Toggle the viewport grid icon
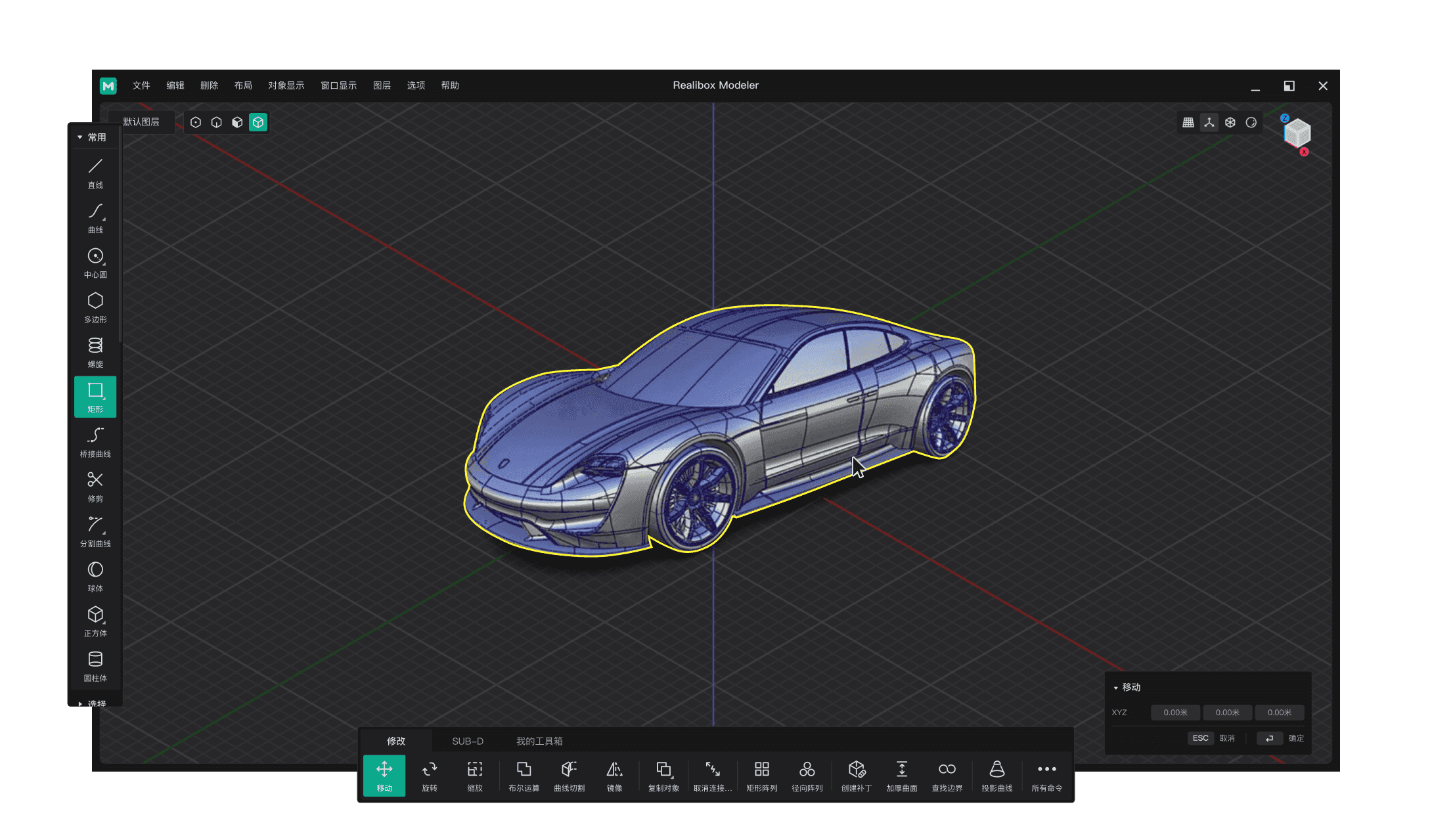The image size is (1432, 840). pyautogui.click(x=1188, y=122)
